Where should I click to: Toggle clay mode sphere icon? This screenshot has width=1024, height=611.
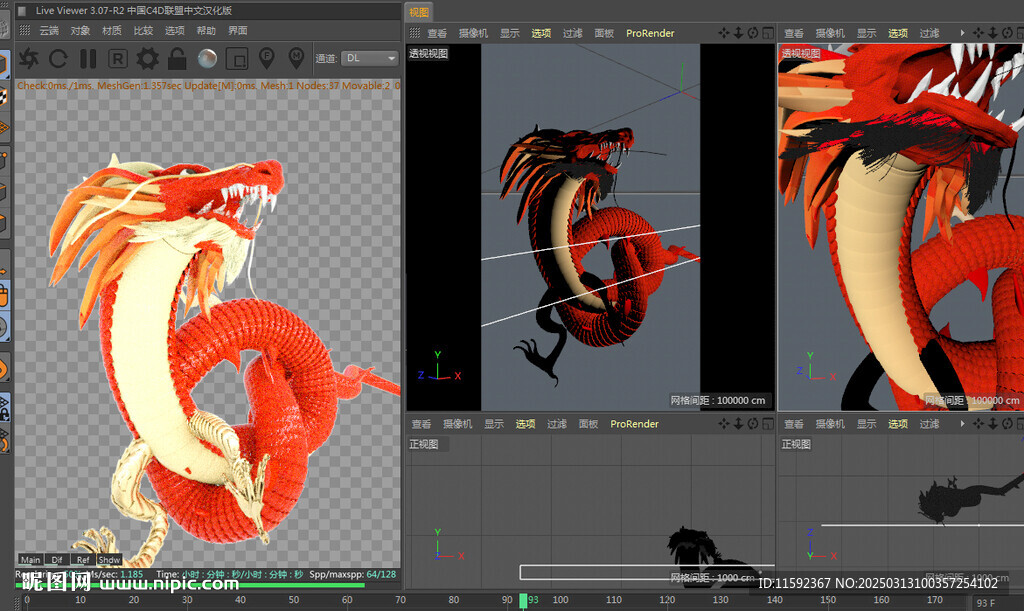click(207, 59)
